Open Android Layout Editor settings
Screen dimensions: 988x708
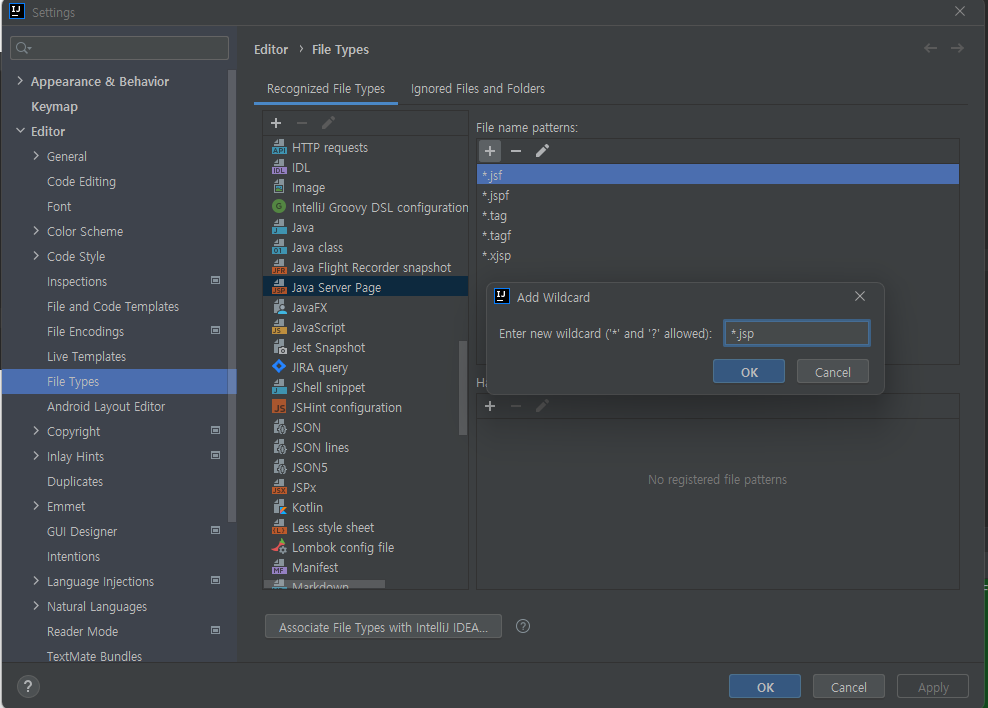point(106,406)
